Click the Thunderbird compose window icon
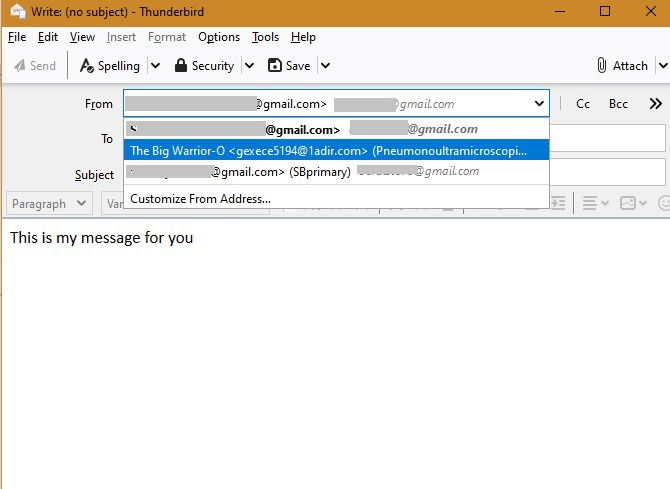This screenshot has height=489, width=670. (18, 12)
